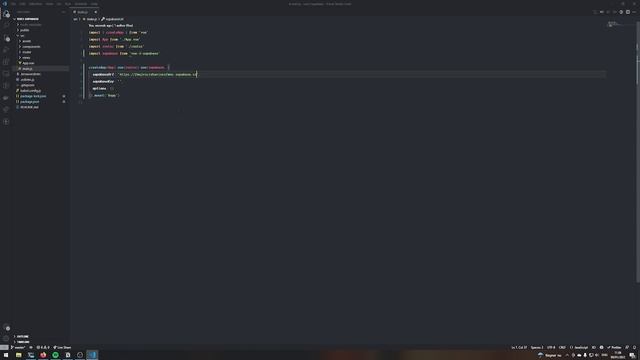Close the main.js editor tab
Viewport: 640px width, 360px height.
[96, 12]
